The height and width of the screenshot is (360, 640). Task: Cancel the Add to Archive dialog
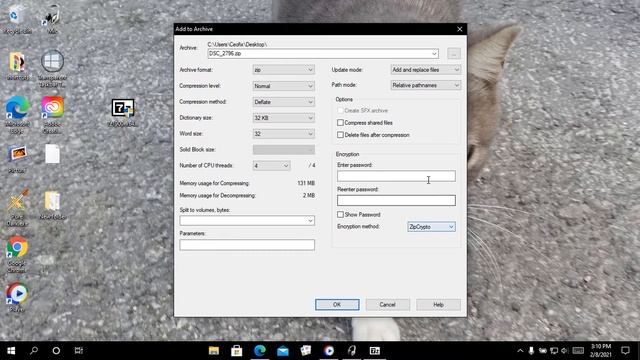387,304
